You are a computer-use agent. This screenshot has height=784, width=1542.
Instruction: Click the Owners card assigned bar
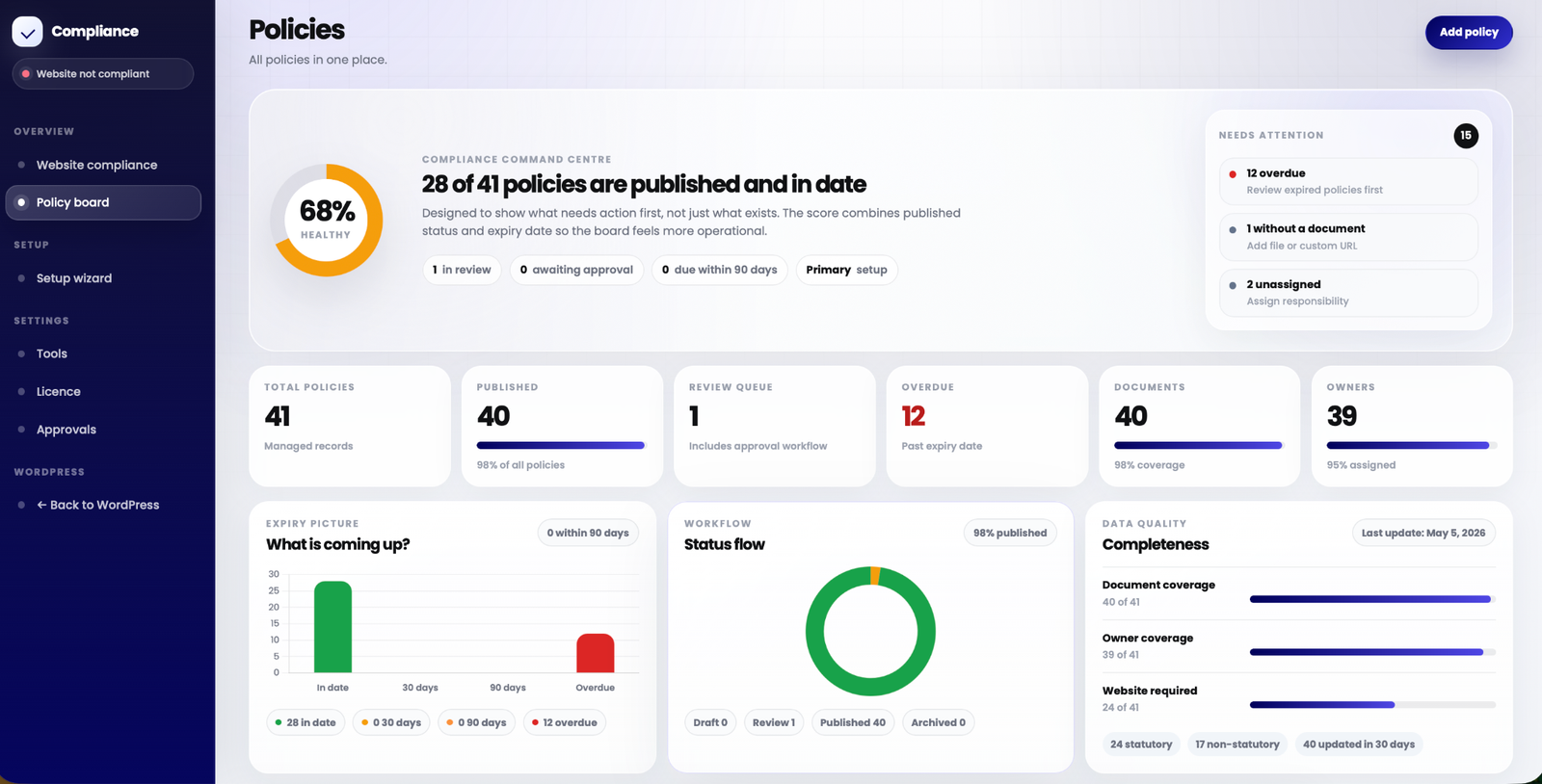[x=1412, y=446]
